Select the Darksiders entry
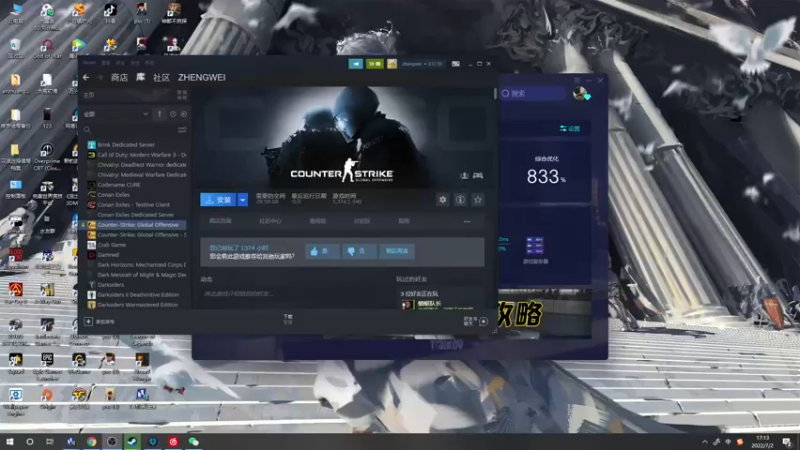Image resolution: width=800 pixels, height=450 pixels. (111, 285)
